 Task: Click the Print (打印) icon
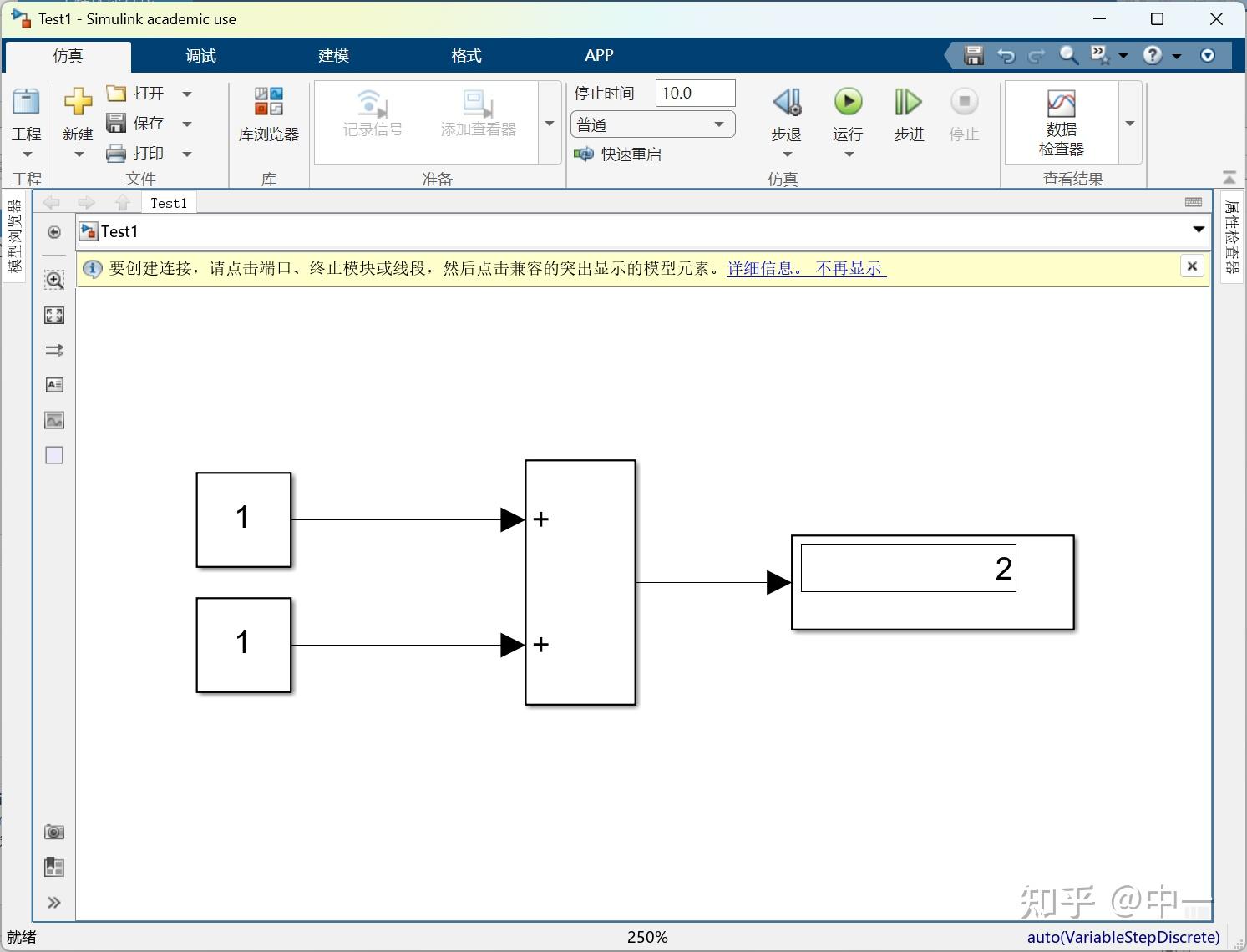point(116,153)
